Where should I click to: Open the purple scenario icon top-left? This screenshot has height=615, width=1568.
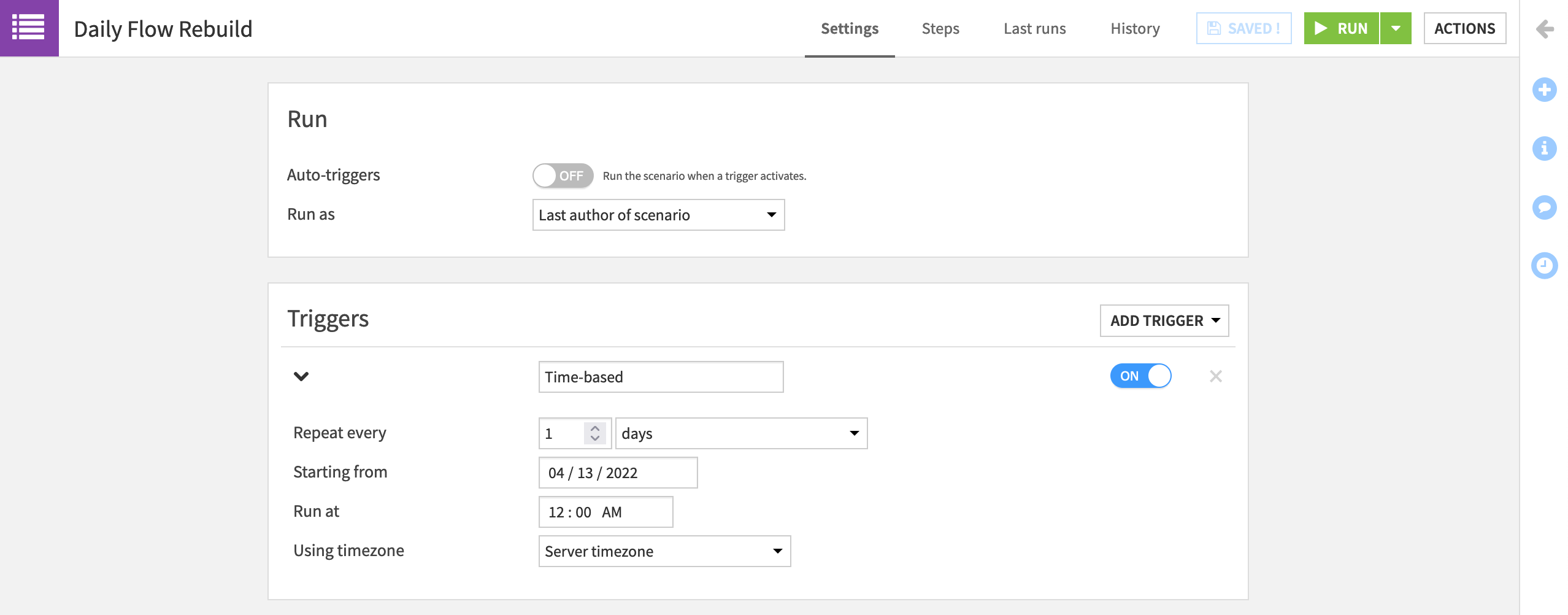[x=29, y=28]
